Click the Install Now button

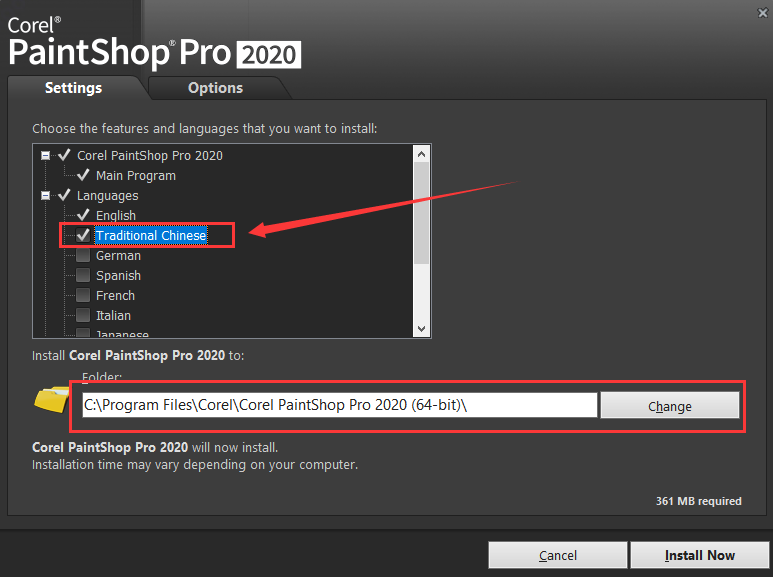[x=700, y=555]
